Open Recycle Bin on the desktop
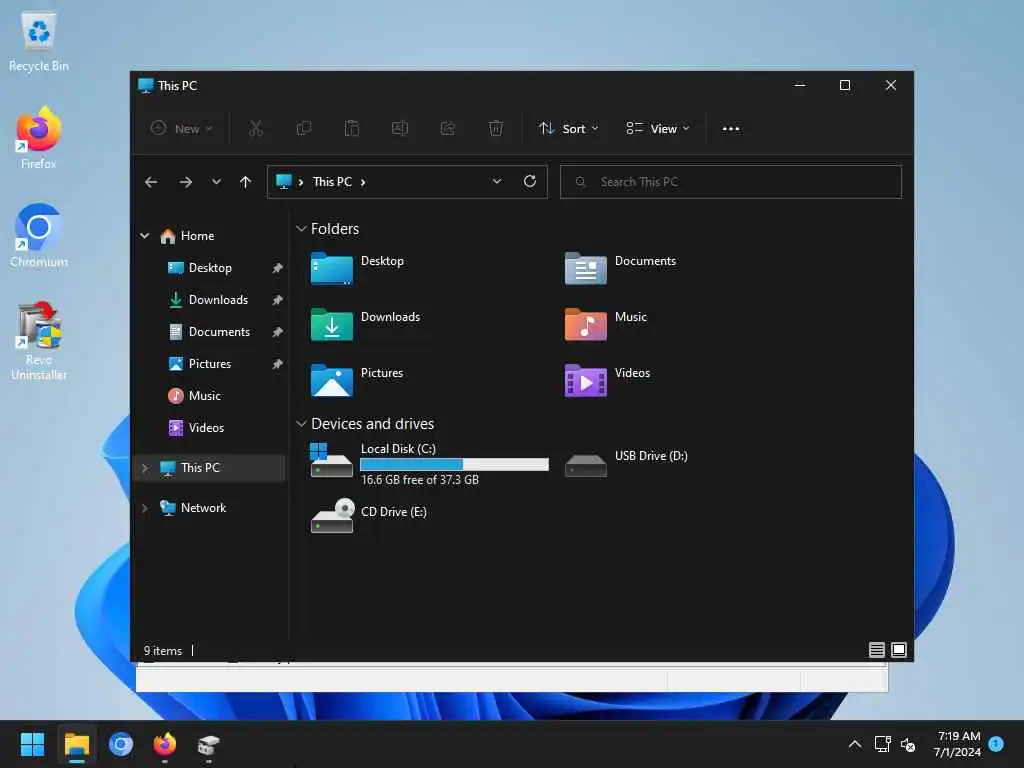Image resolution: width=1024 pixels, height=768 pixels. pyautogui.click(x=39, y=41)
